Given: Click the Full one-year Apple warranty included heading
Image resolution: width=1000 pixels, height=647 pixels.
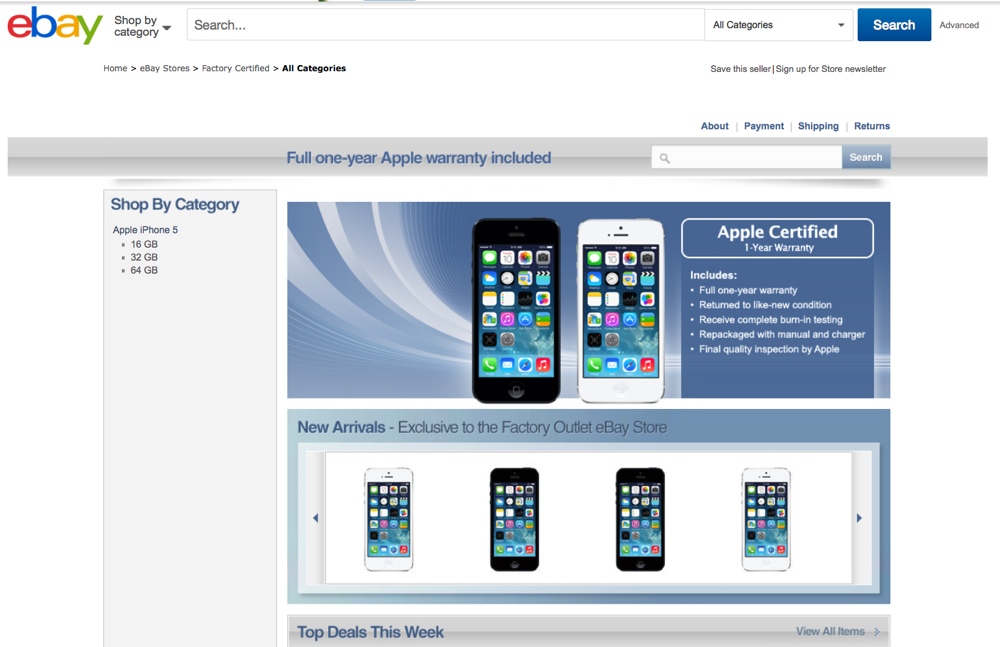Looking at the screenshot, I should [x=418, y=158].
